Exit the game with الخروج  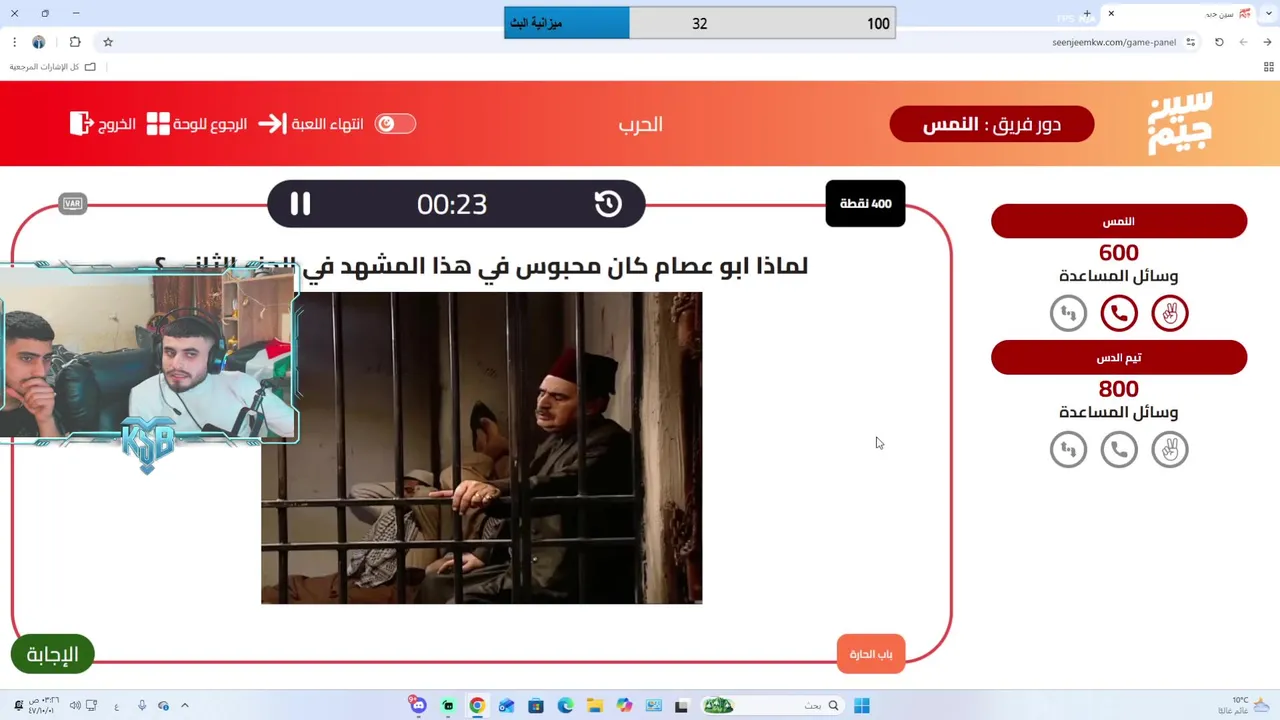click(103, 124)
